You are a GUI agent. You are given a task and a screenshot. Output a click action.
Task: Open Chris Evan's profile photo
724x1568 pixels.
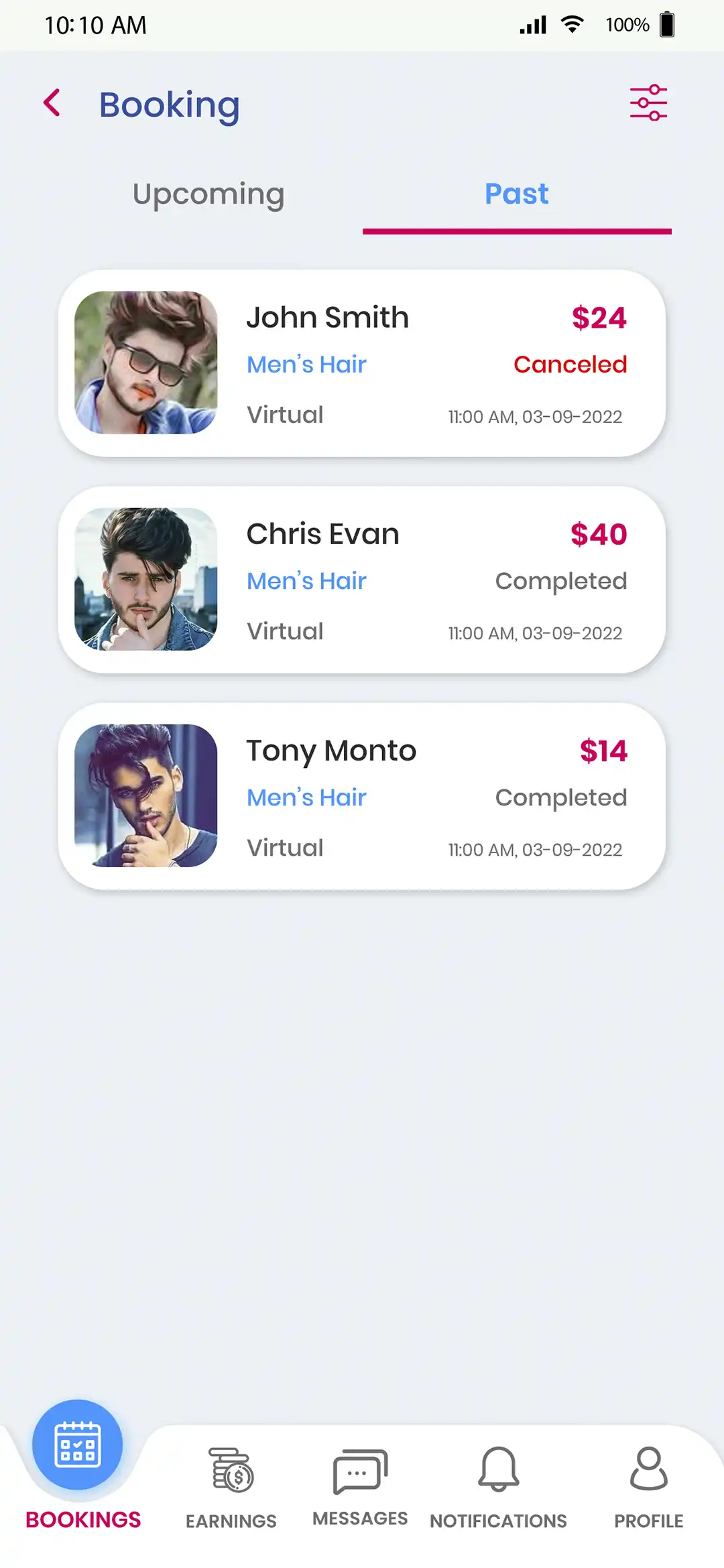click(146, 579)
